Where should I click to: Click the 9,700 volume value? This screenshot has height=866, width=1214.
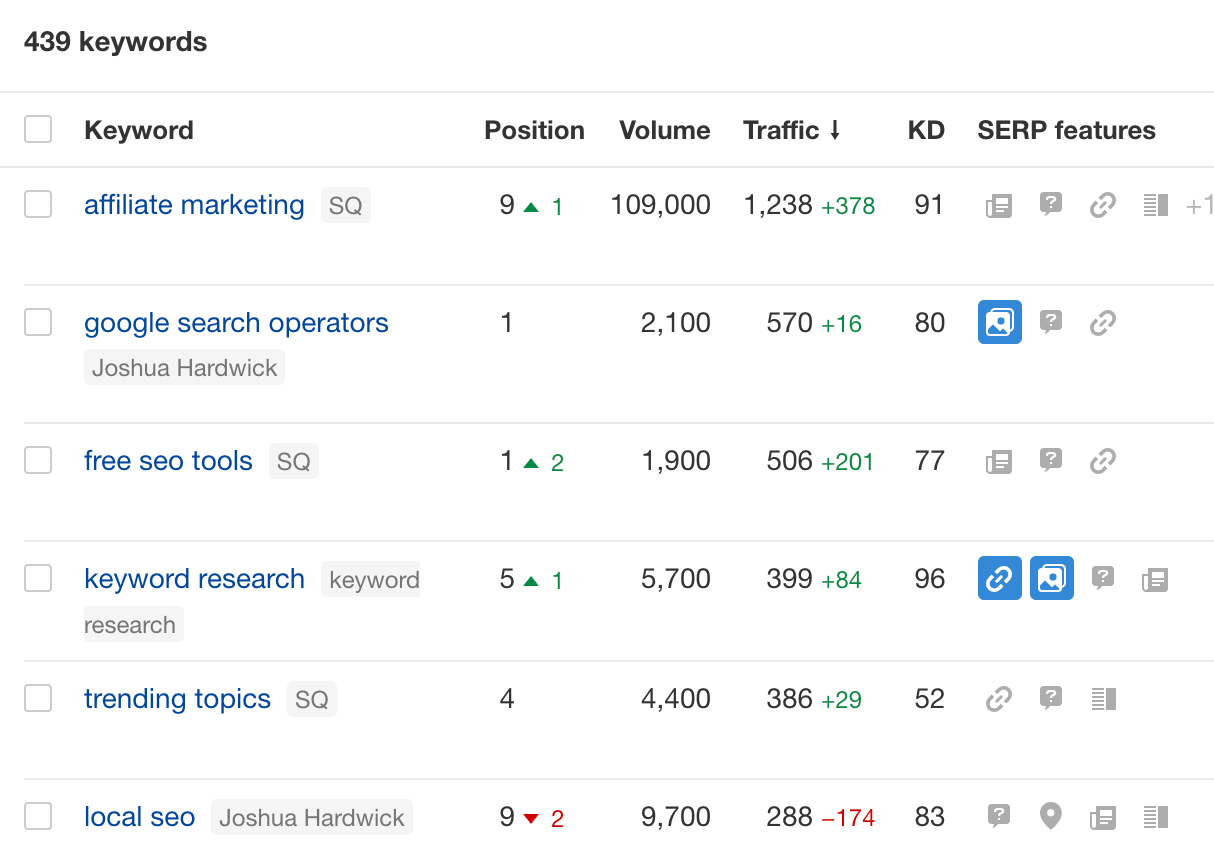676,817
